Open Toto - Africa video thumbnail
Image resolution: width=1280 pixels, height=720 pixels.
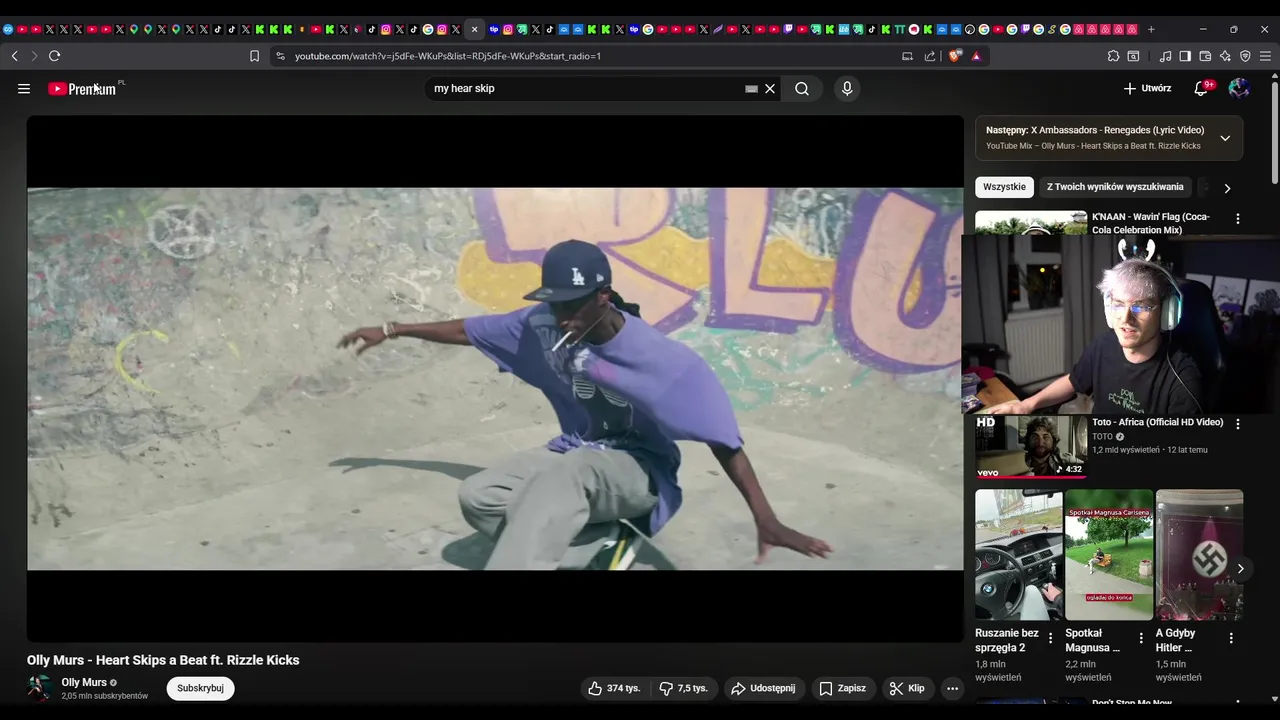(x=1031, y=446)
